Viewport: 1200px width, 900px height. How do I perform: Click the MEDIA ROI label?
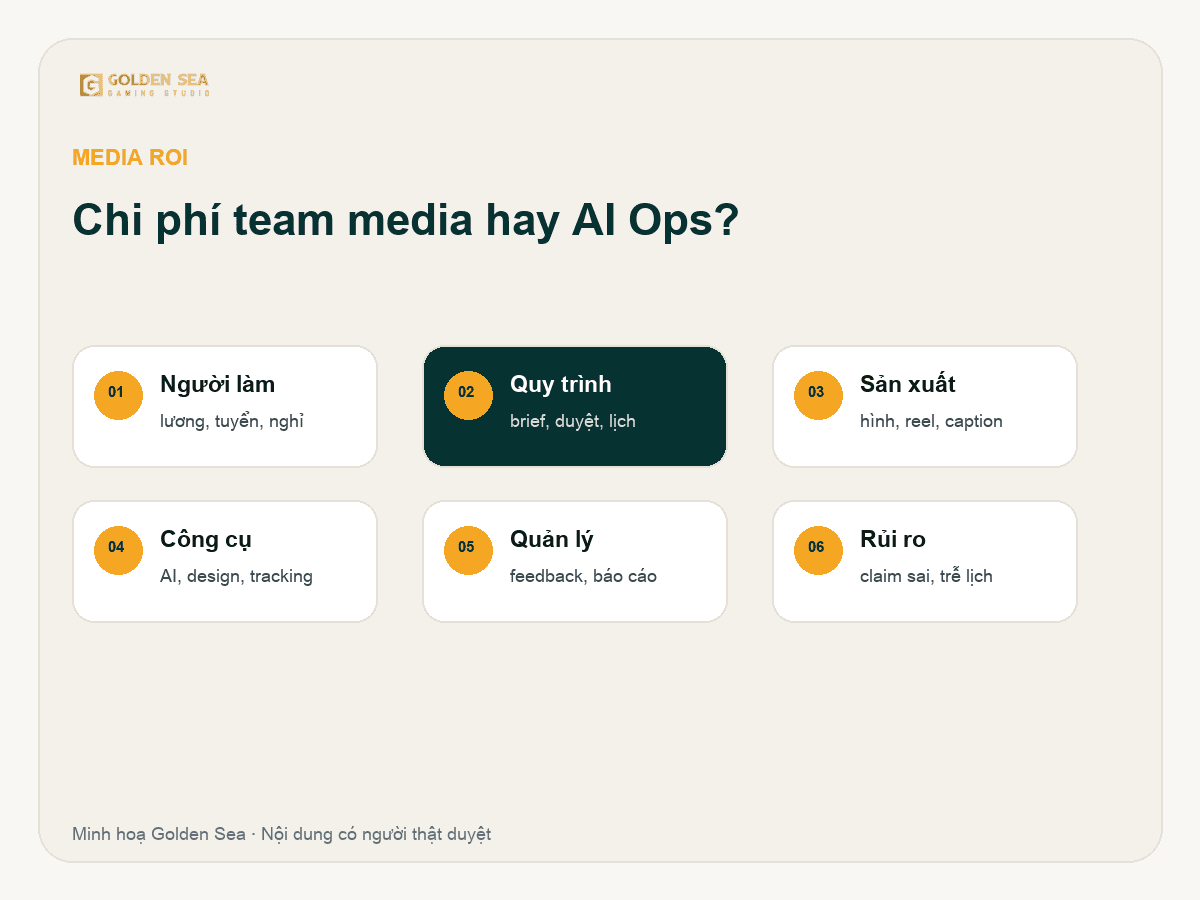[x=130, y=157]
